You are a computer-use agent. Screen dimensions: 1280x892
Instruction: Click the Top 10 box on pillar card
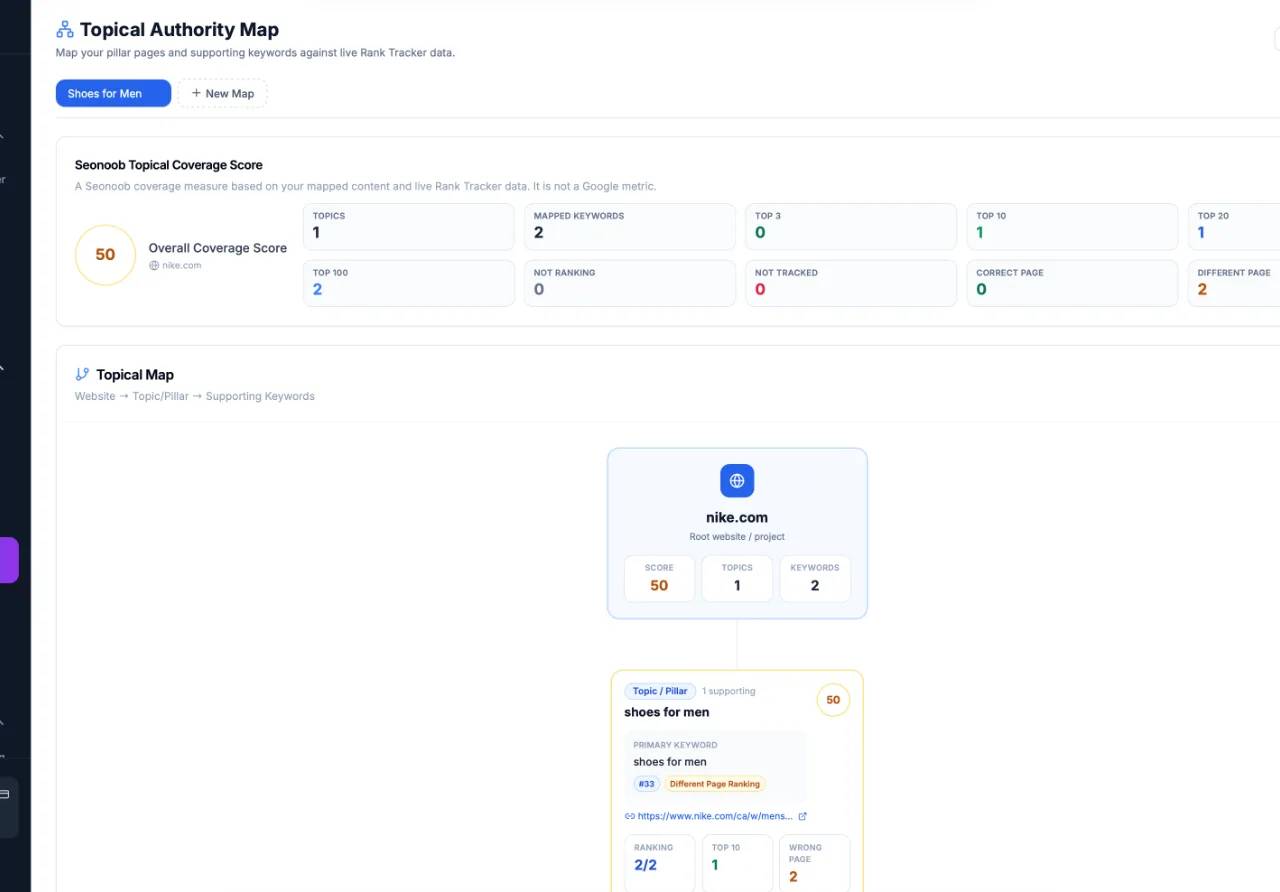737,863
